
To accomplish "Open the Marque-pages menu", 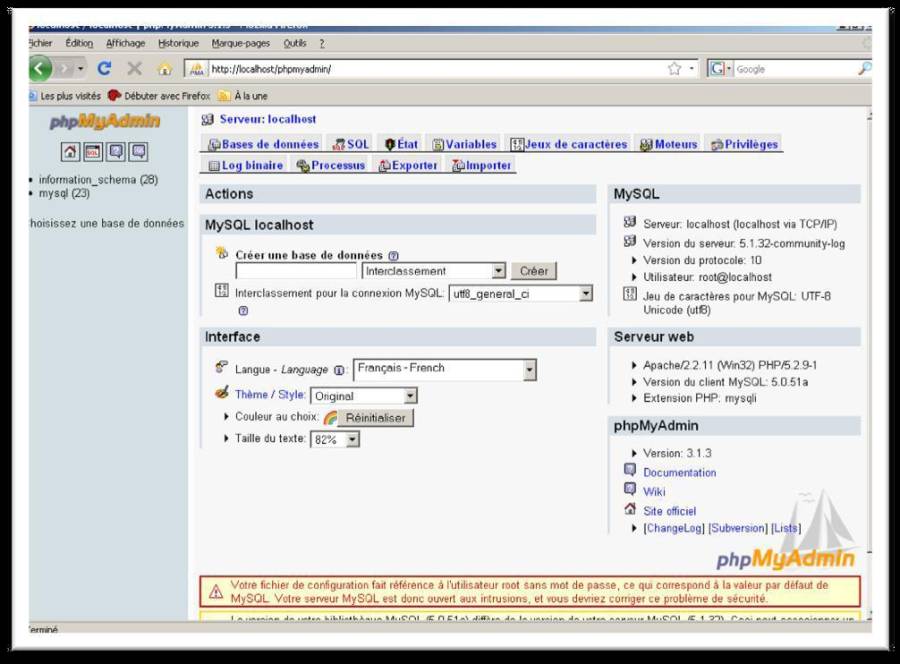I will [240, 43].
